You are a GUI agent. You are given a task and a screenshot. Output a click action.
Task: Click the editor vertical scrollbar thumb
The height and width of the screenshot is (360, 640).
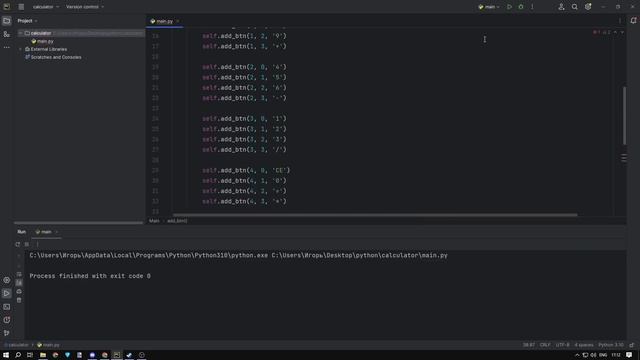click(624, 116)
